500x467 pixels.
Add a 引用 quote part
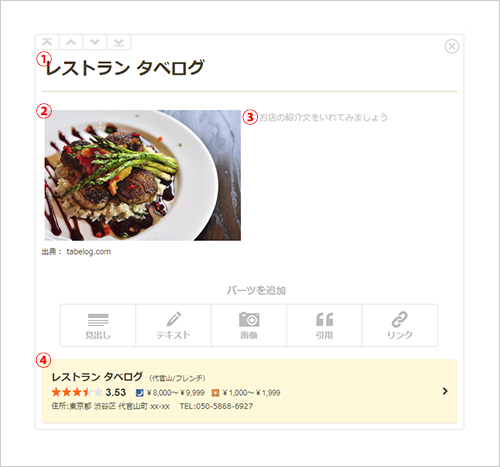[x=324, y=325]
